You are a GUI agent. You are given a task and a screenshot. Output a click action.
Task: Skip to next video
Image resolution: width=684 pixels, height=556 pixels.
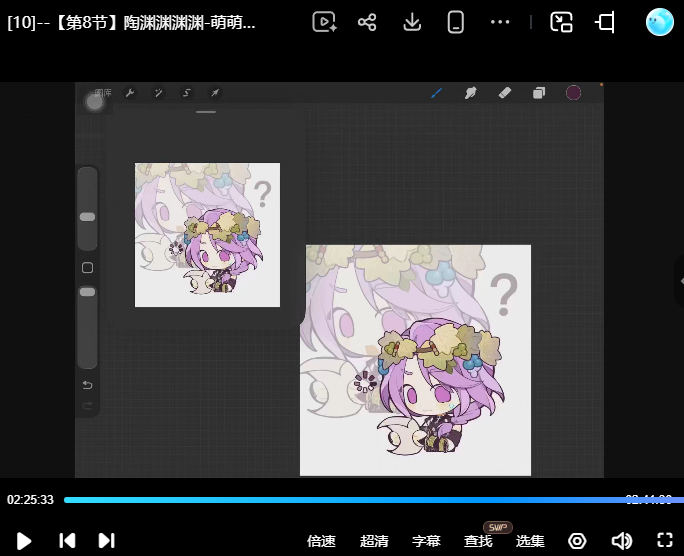[106, 541]
